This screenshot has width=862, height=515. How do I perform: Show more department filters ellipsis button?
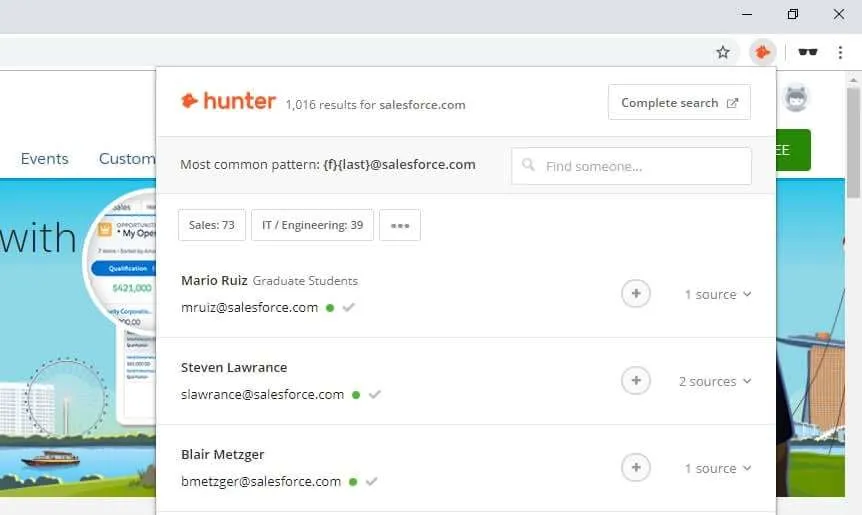tap(400, 225)
